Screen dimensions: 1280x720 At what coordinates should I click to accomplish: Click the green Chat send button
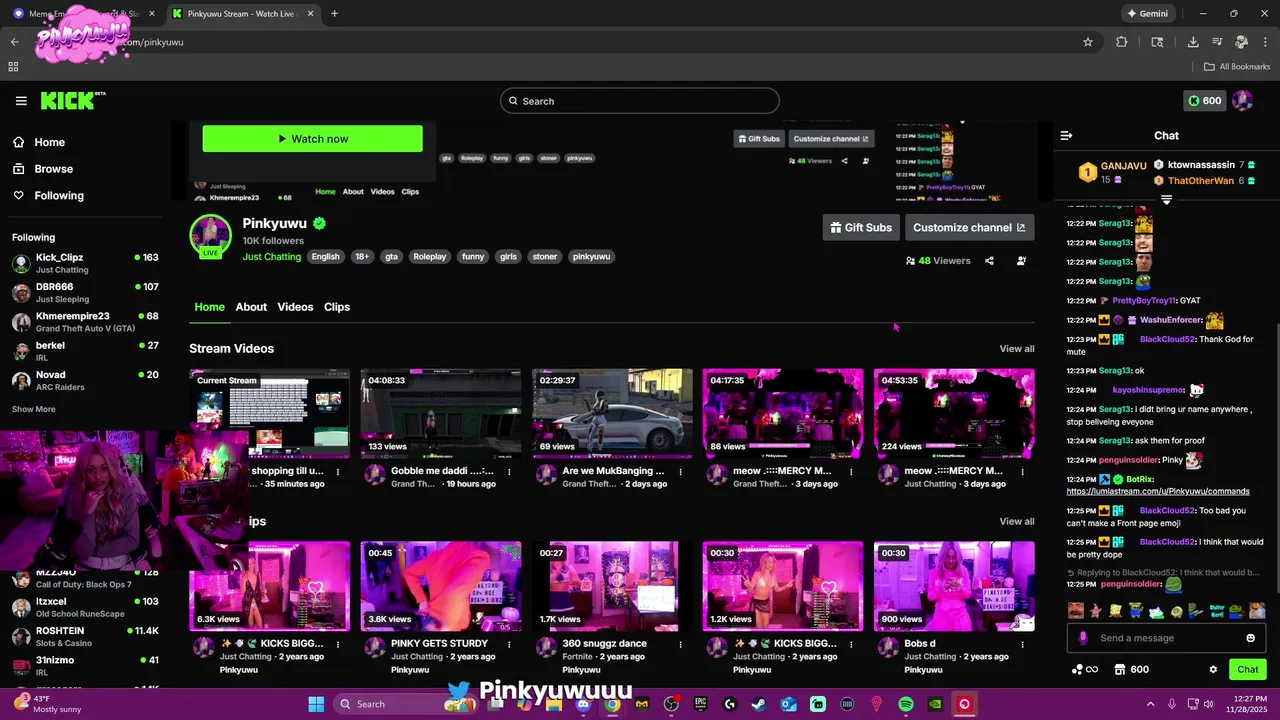1248,670
